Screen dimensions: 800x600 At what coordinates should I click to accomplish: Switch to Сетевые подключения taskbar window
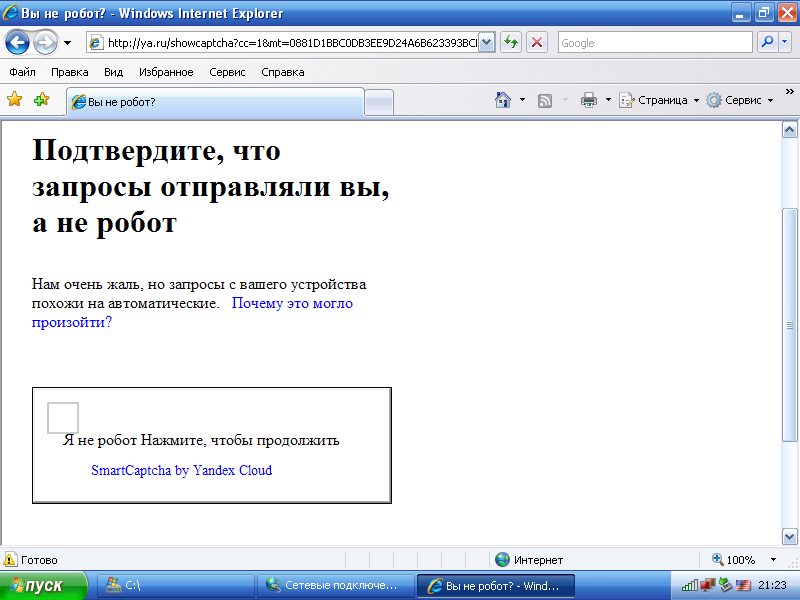pos(335,585)
